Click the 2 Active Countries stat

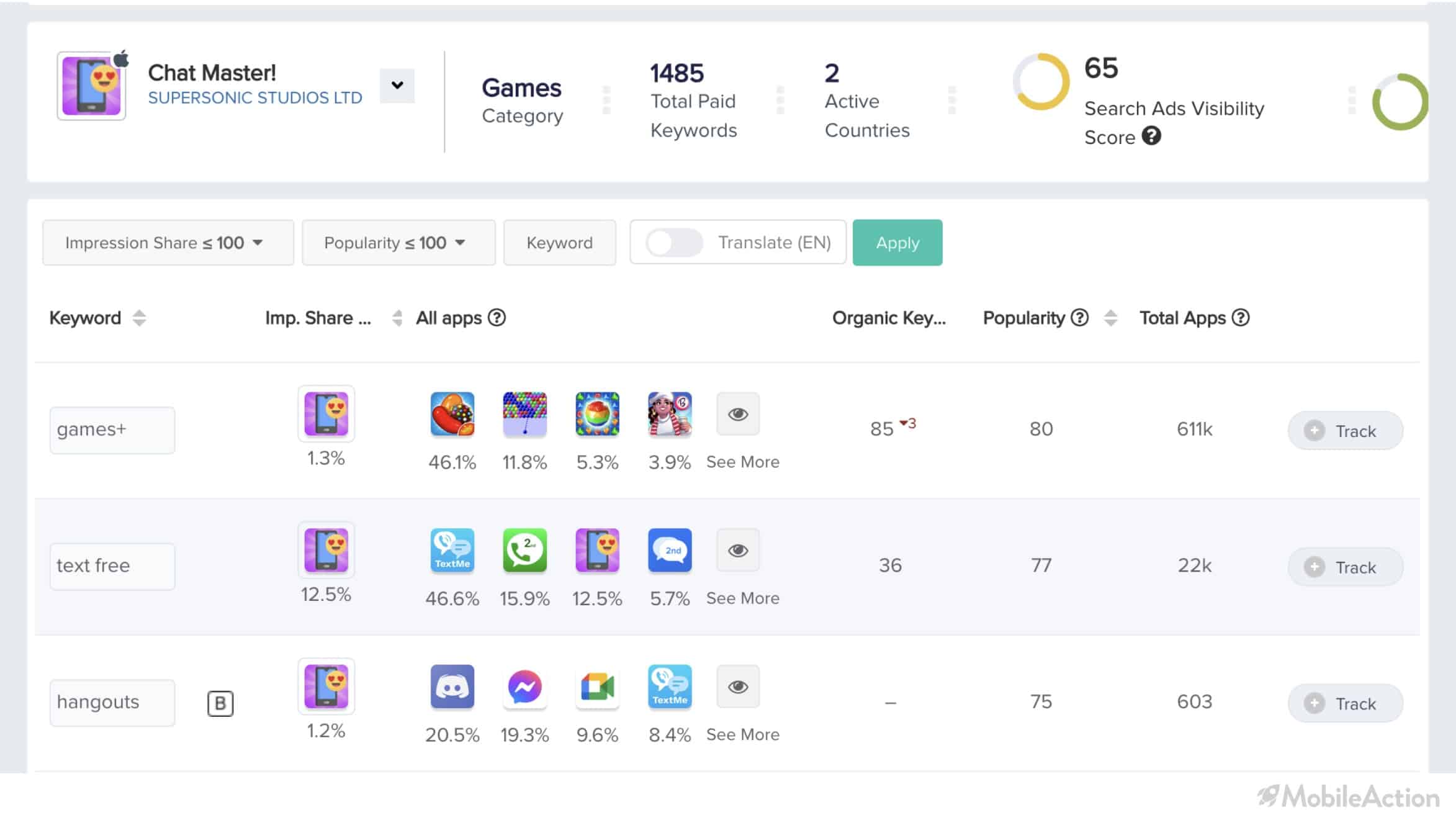(867, 101)
